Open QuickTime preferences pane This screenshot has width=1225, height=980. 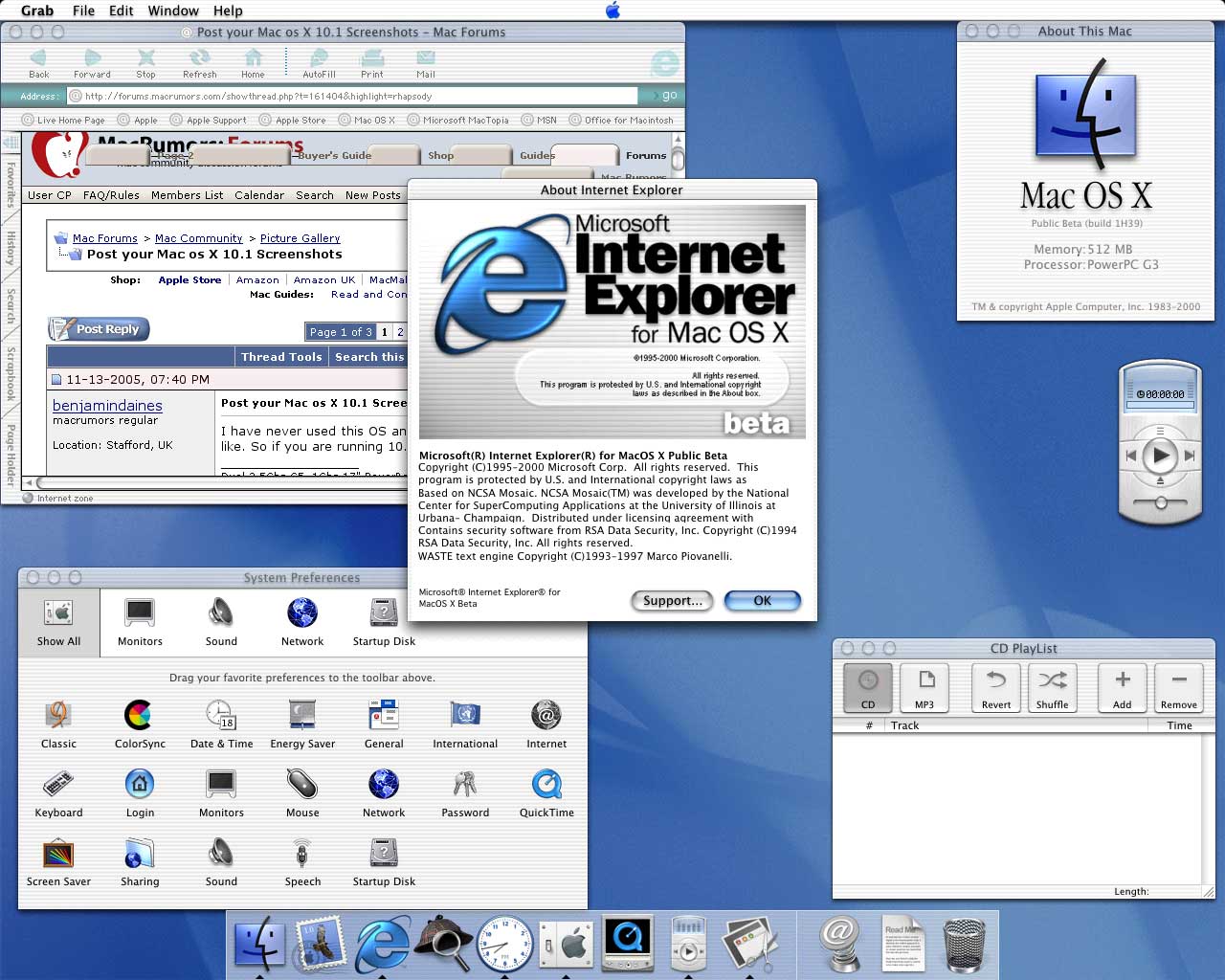(x=546, y=792)
